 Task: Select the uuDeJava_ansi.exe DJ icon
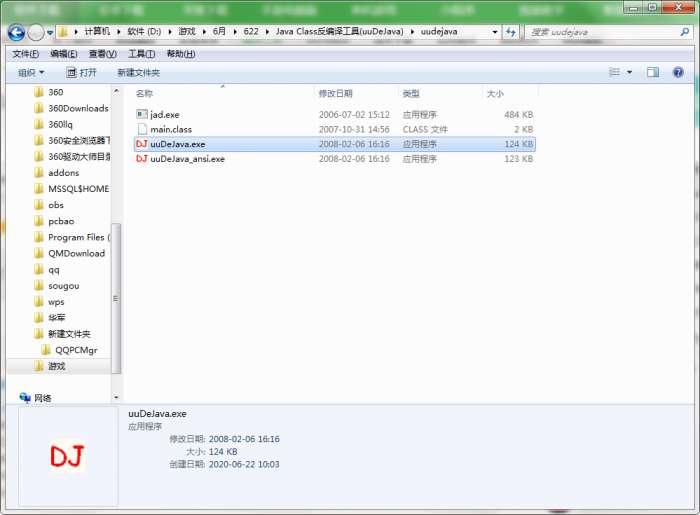(x=142, y=158)
